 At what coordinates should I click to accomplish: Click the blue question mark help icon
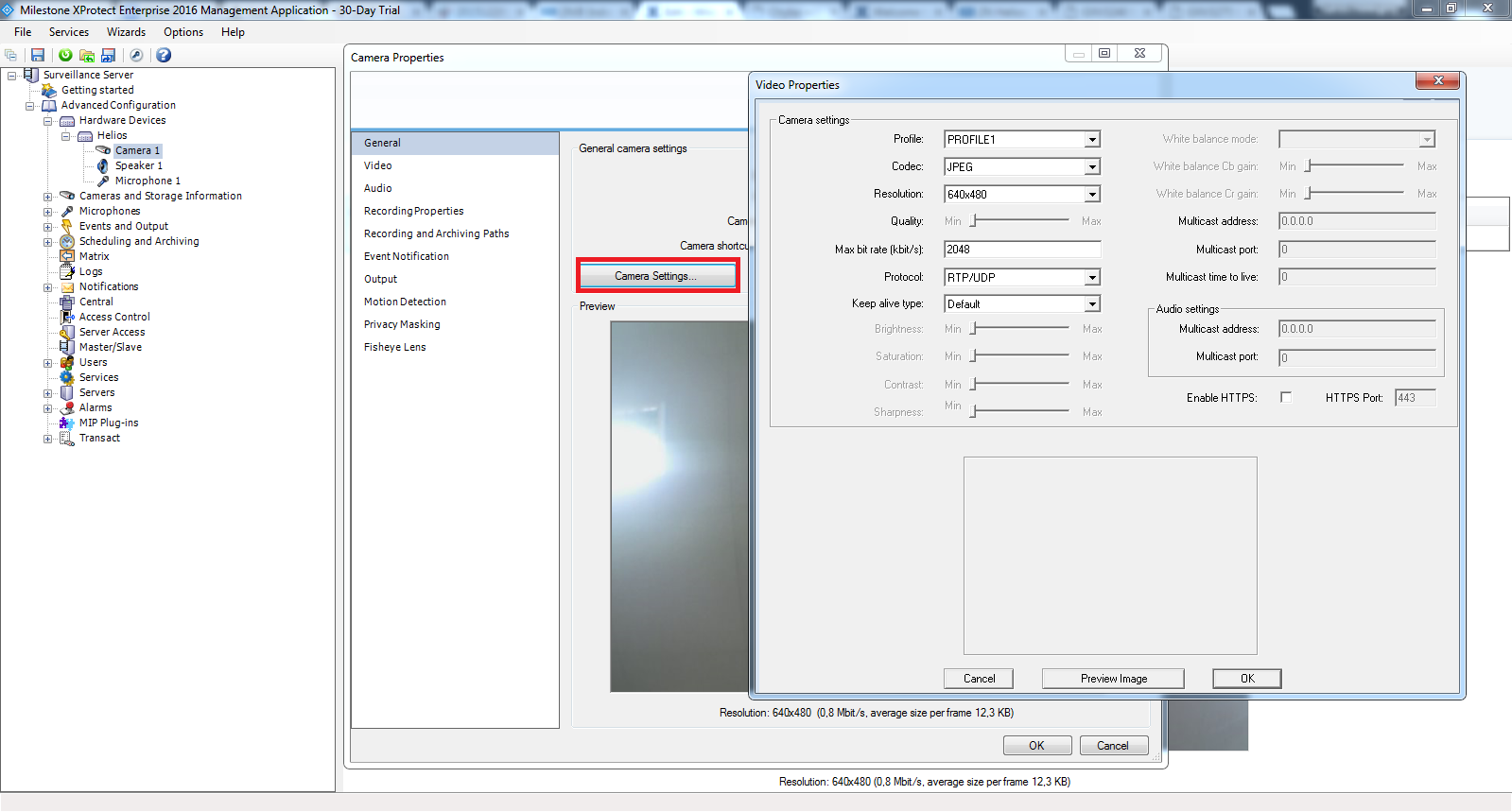164,56
